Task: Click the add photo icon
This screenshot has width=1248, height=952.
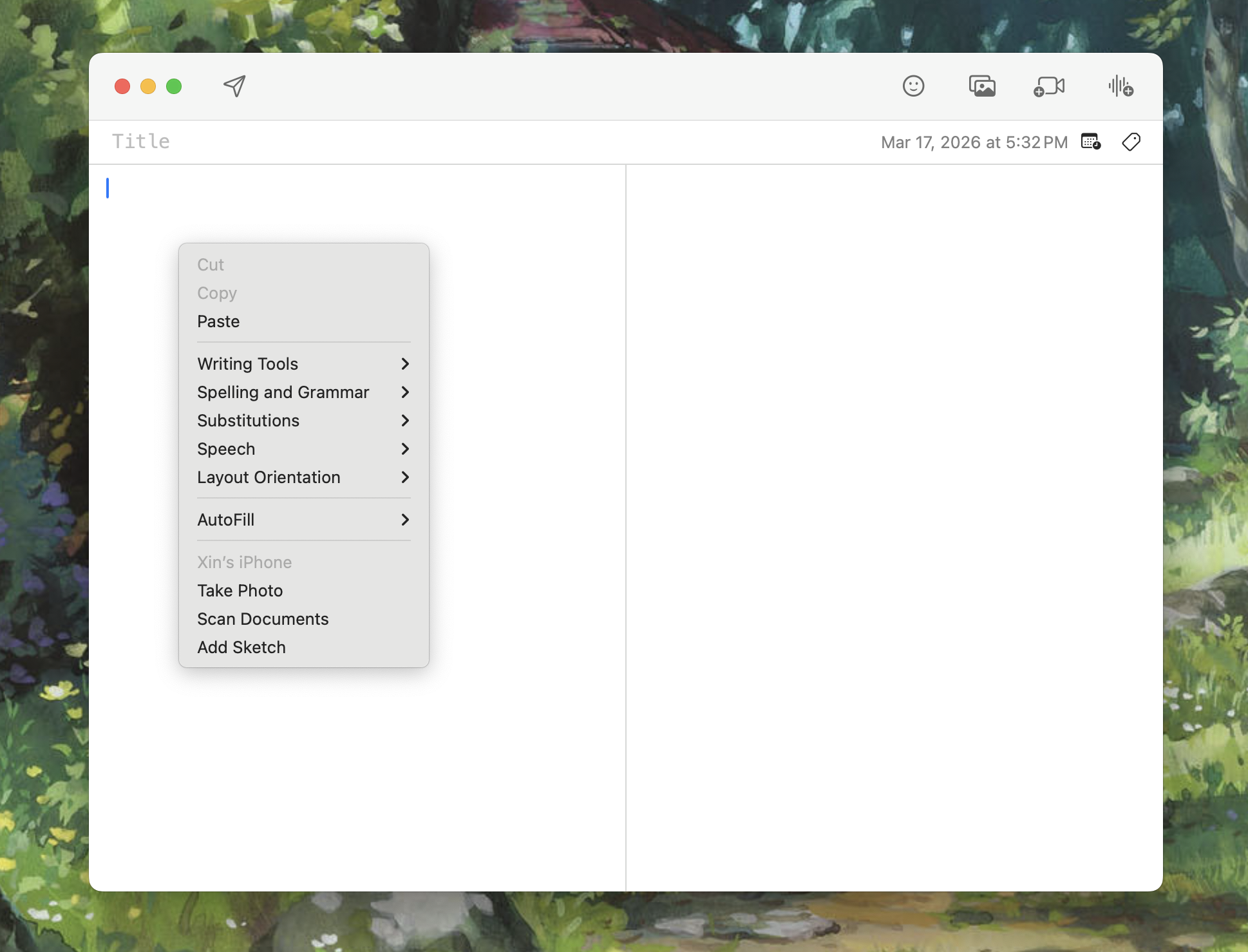Action: (x=982, y=86)
